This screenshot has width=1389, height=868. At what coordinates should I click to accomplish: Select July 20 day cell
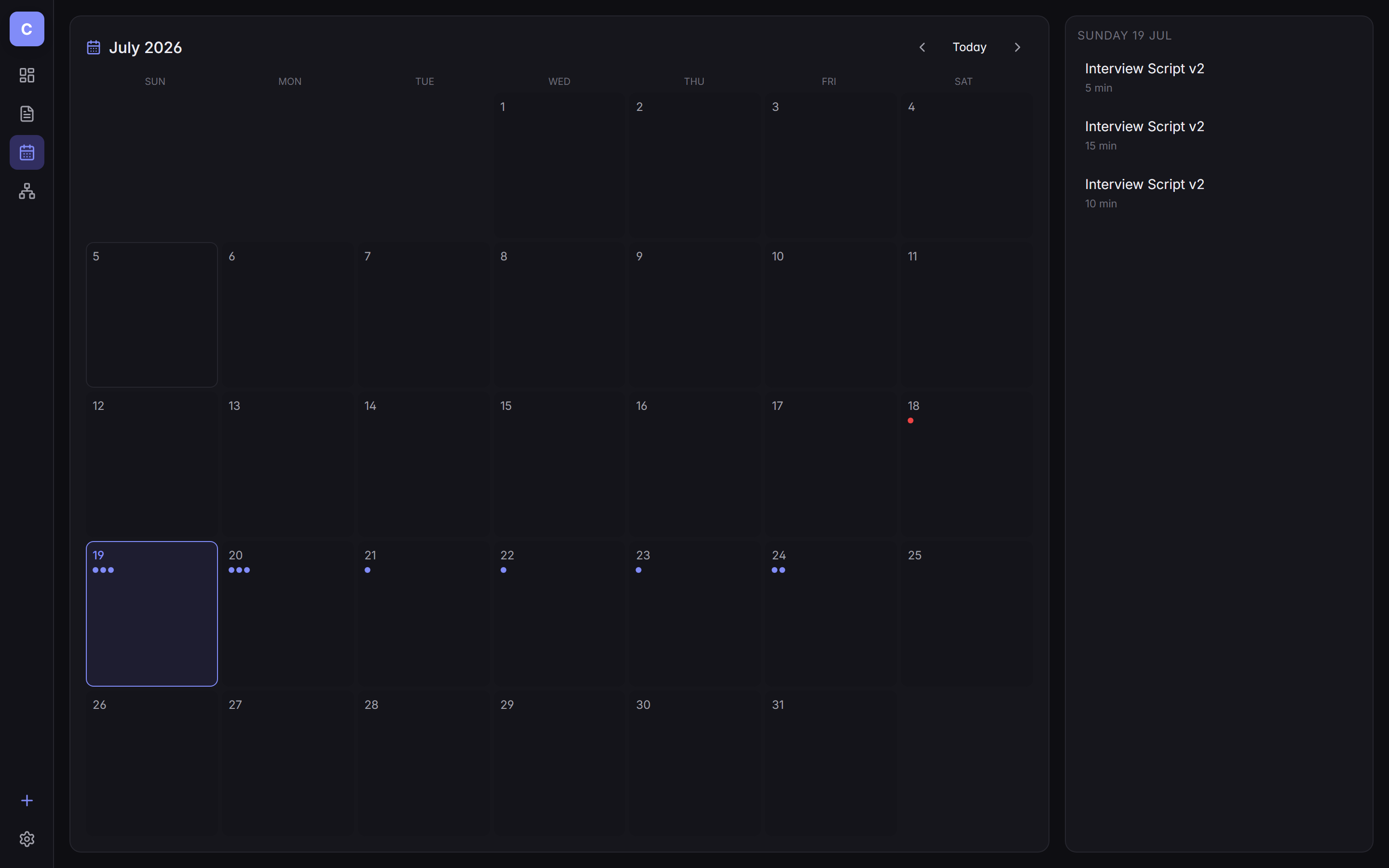tap(287, 614)
